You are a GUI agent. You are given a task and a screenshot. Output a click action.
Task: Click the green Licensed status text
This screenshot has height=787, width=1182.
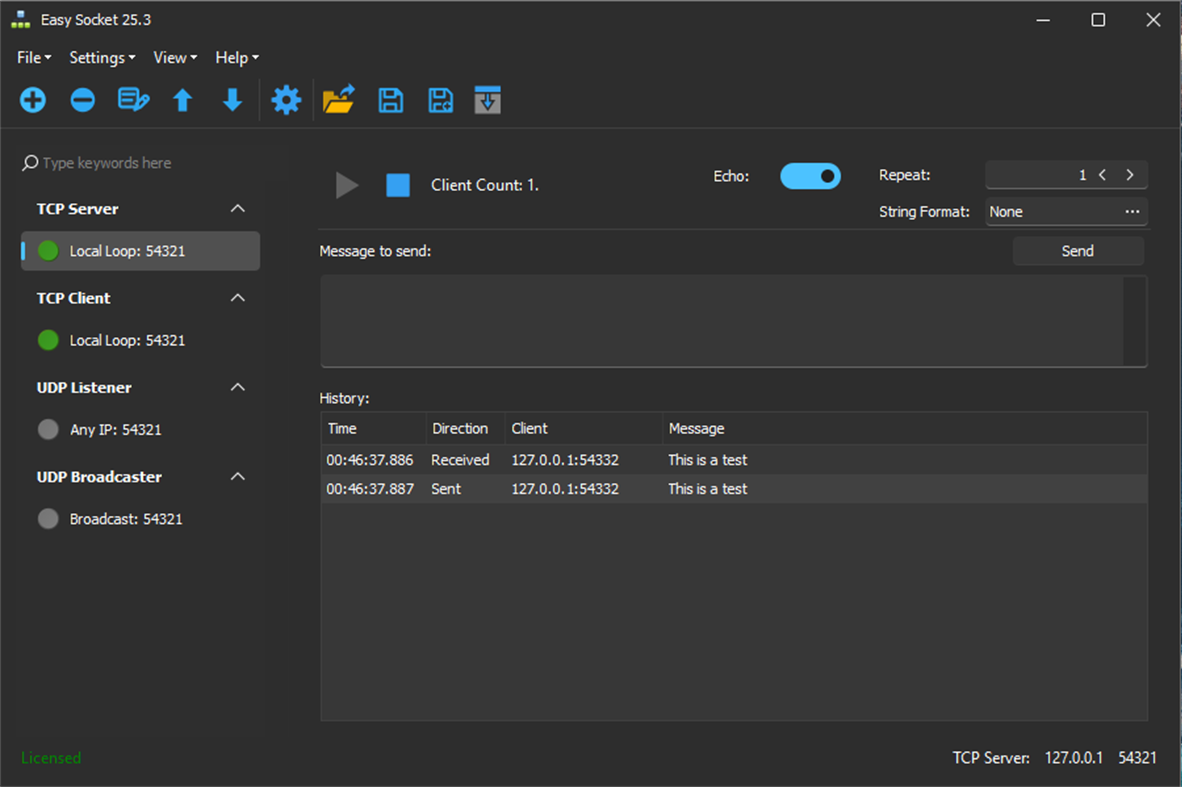[x=51, y=758]
